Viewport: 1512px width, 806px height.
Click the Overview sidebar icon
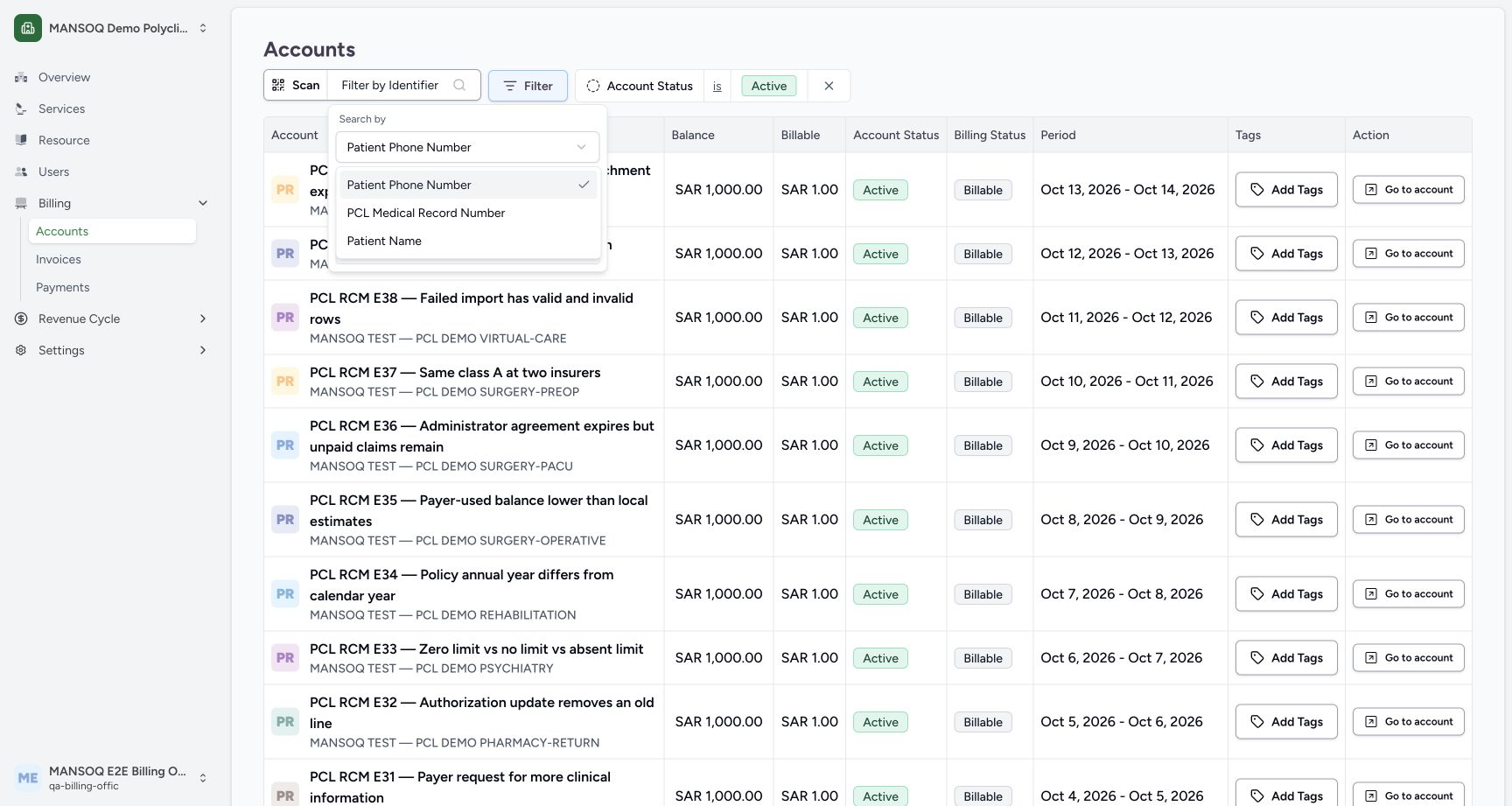21,77
